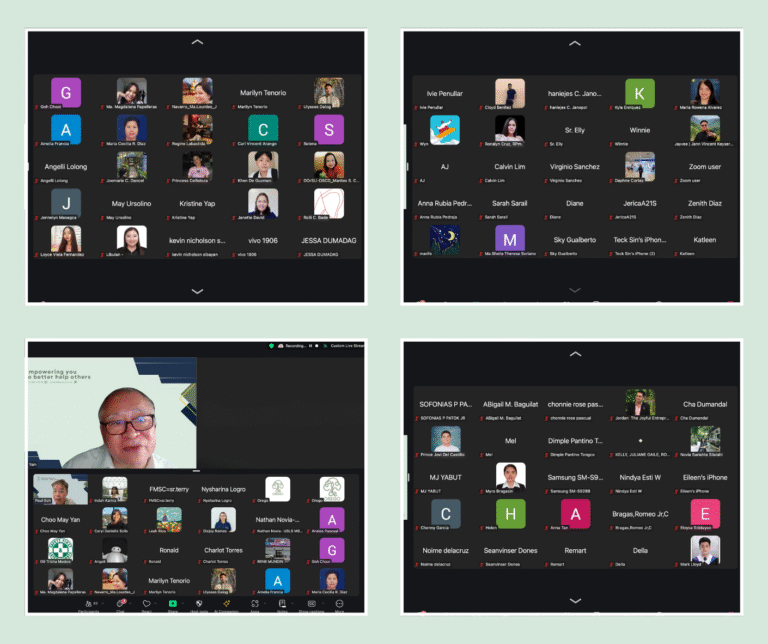Select the vivo 1906 participant tile

click(x=263, y=241)
